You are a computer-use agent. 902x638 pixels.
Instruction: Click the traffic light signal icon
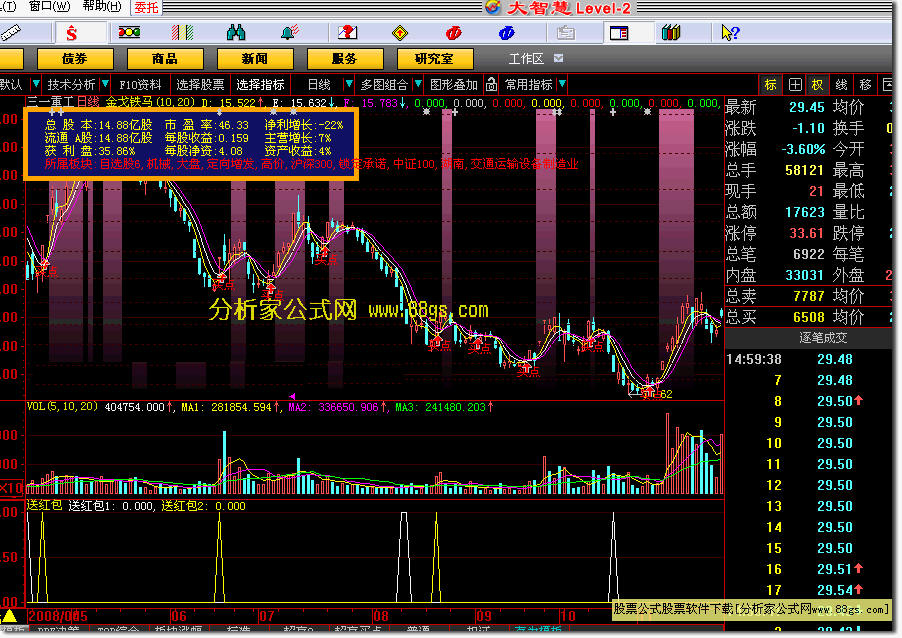point(129,32)
